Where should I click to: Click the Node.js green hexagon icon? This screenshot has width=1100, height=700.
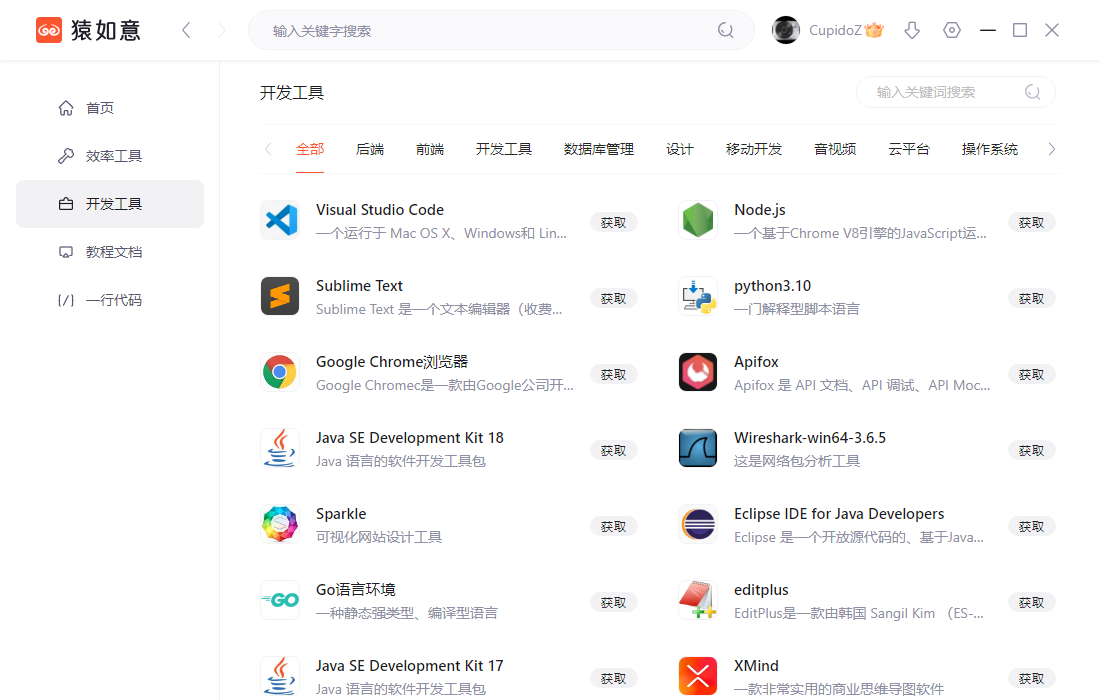point(698,220)
